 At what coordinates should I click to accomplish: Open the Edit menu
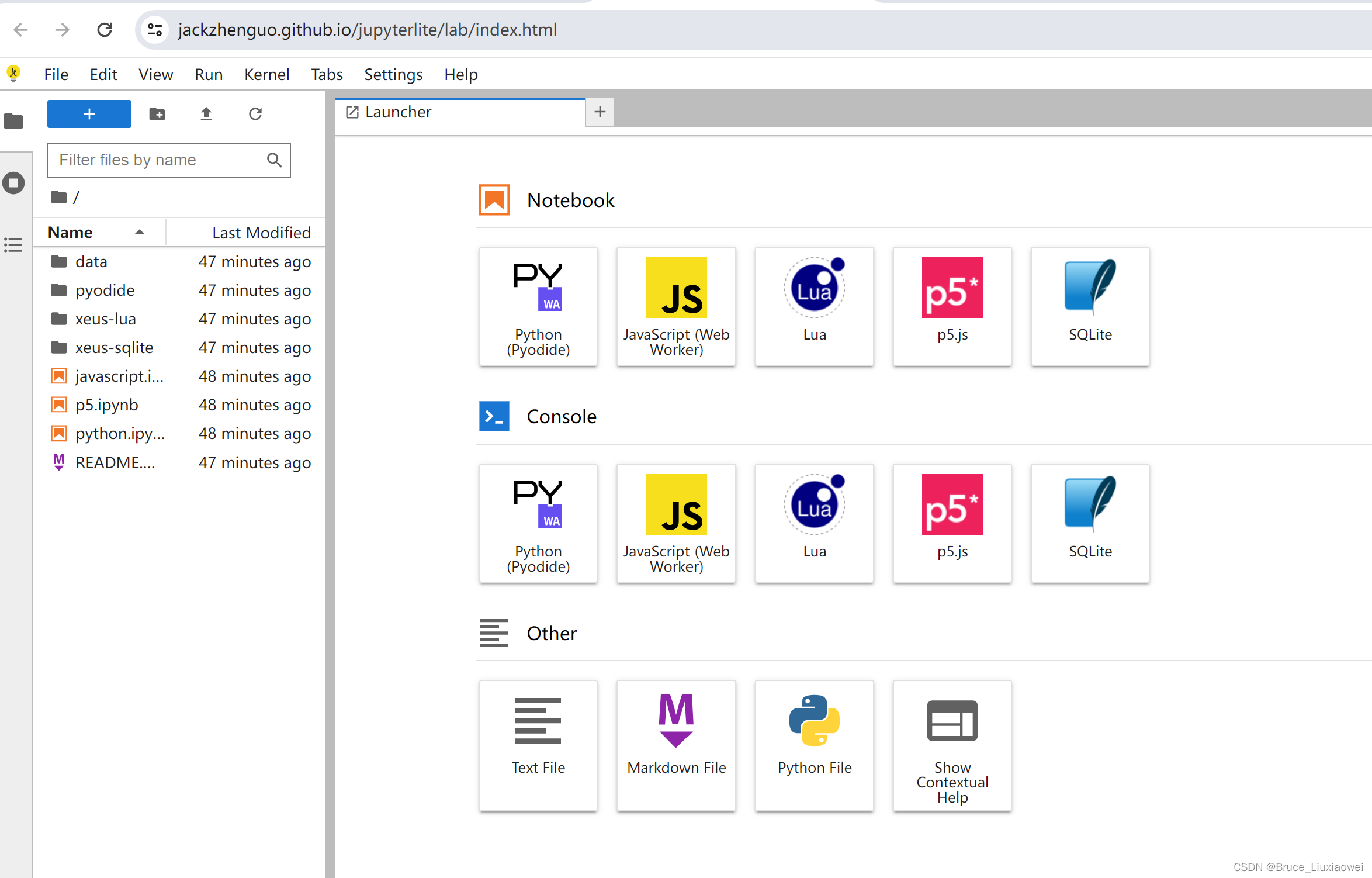coord(103,74)
